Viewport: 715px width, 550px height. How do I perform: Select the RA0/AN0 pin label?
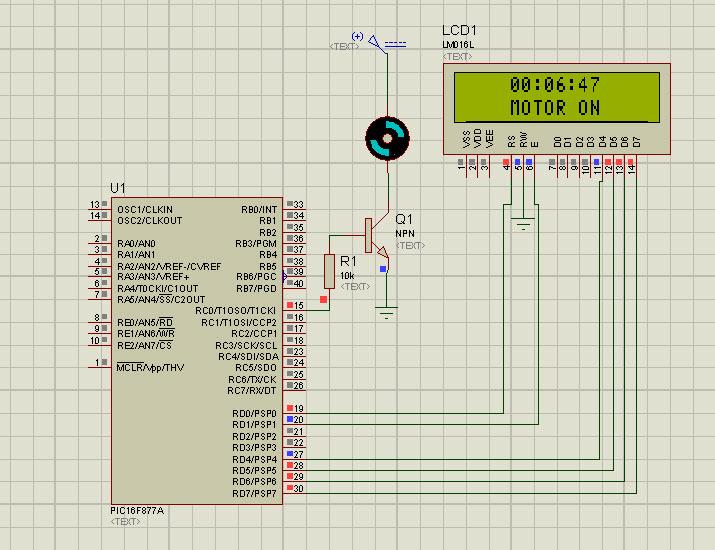[136, 244]
